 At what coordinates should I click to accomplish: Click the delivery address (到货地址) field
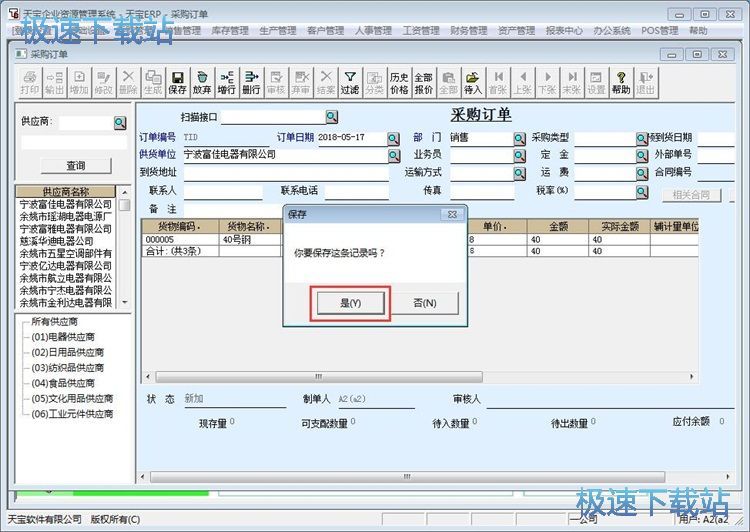pos(286,173)
